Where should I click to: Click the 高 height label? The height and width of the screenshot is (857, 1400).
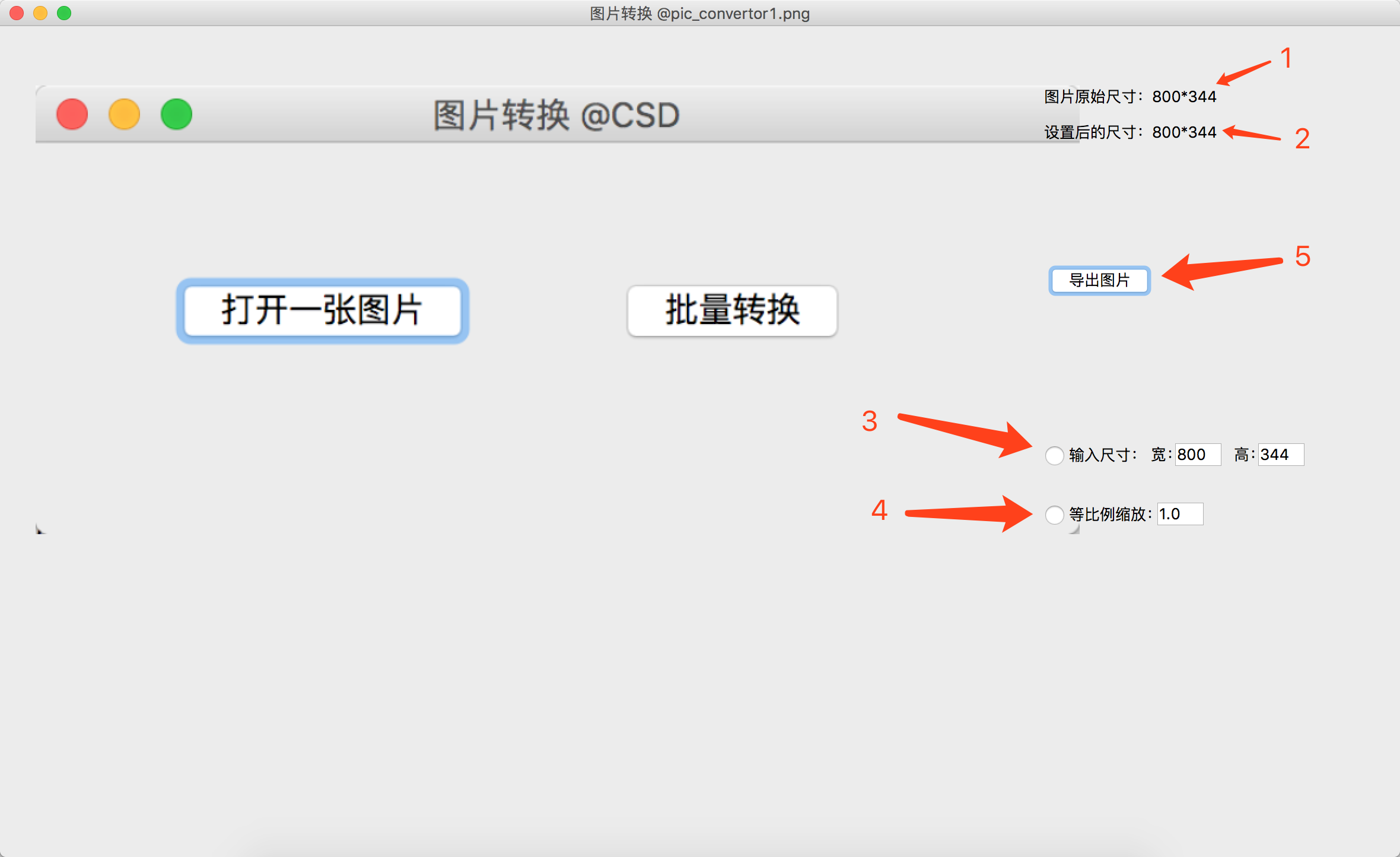[1241, 455]
